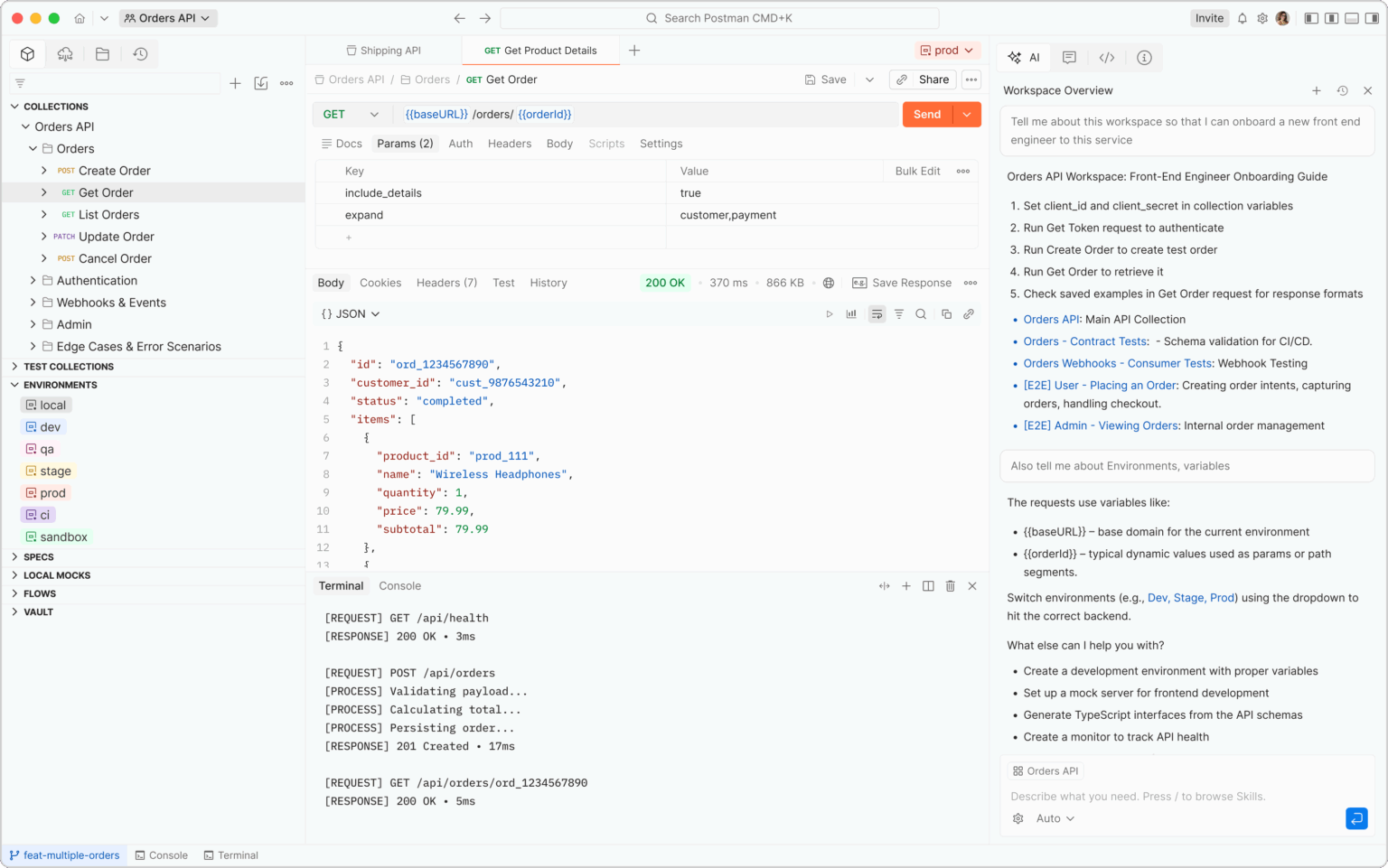The height and width of the screenshot is (868, 1388).
Task: Open the sidebar History clock icon
Action: click(x=140, y=54)
